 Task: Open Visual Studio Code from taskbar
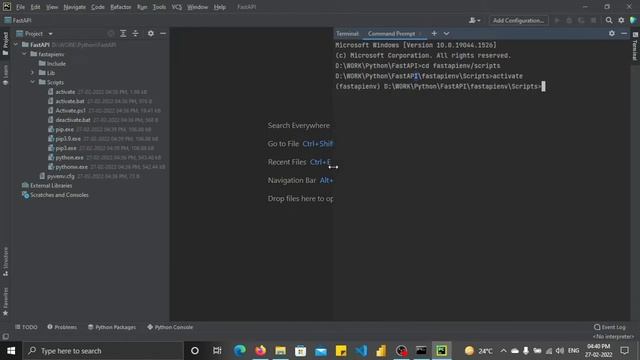[x=361, y=351]
